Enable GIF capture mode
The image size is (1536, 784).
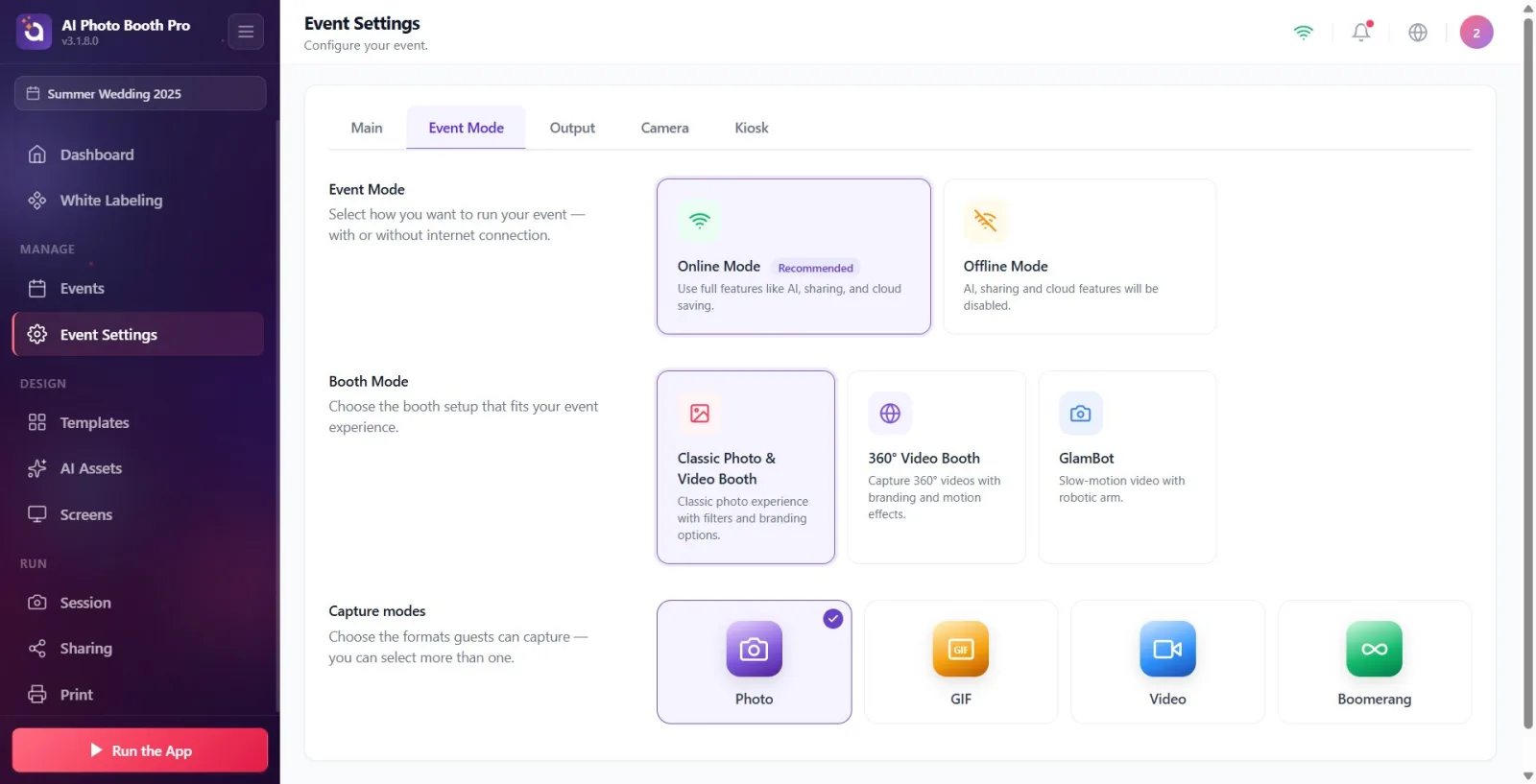[x=960, y=662]
